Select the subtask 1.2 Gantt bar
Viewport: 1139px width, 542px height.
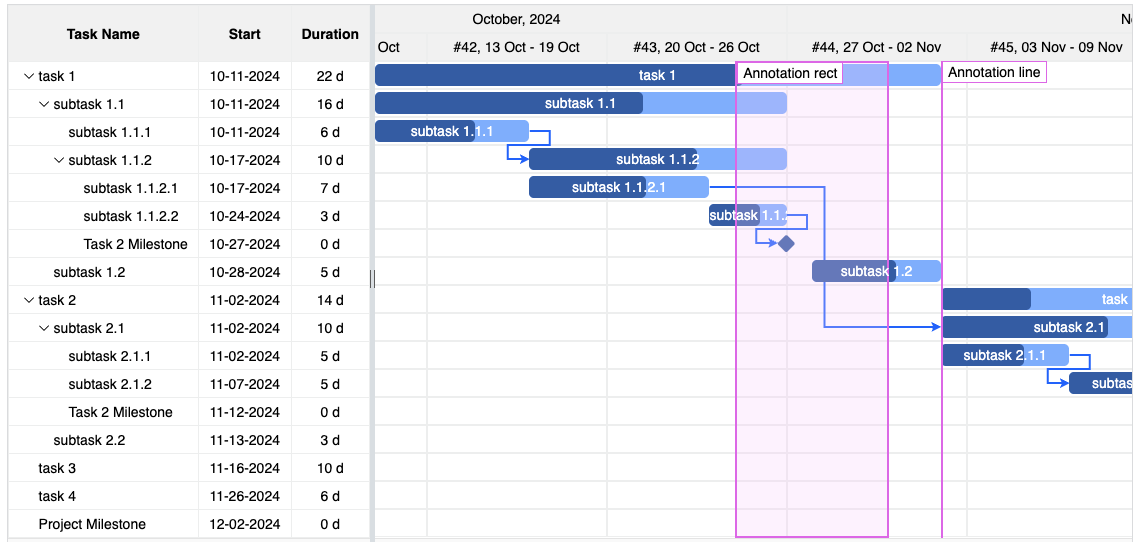click(876, 272)
